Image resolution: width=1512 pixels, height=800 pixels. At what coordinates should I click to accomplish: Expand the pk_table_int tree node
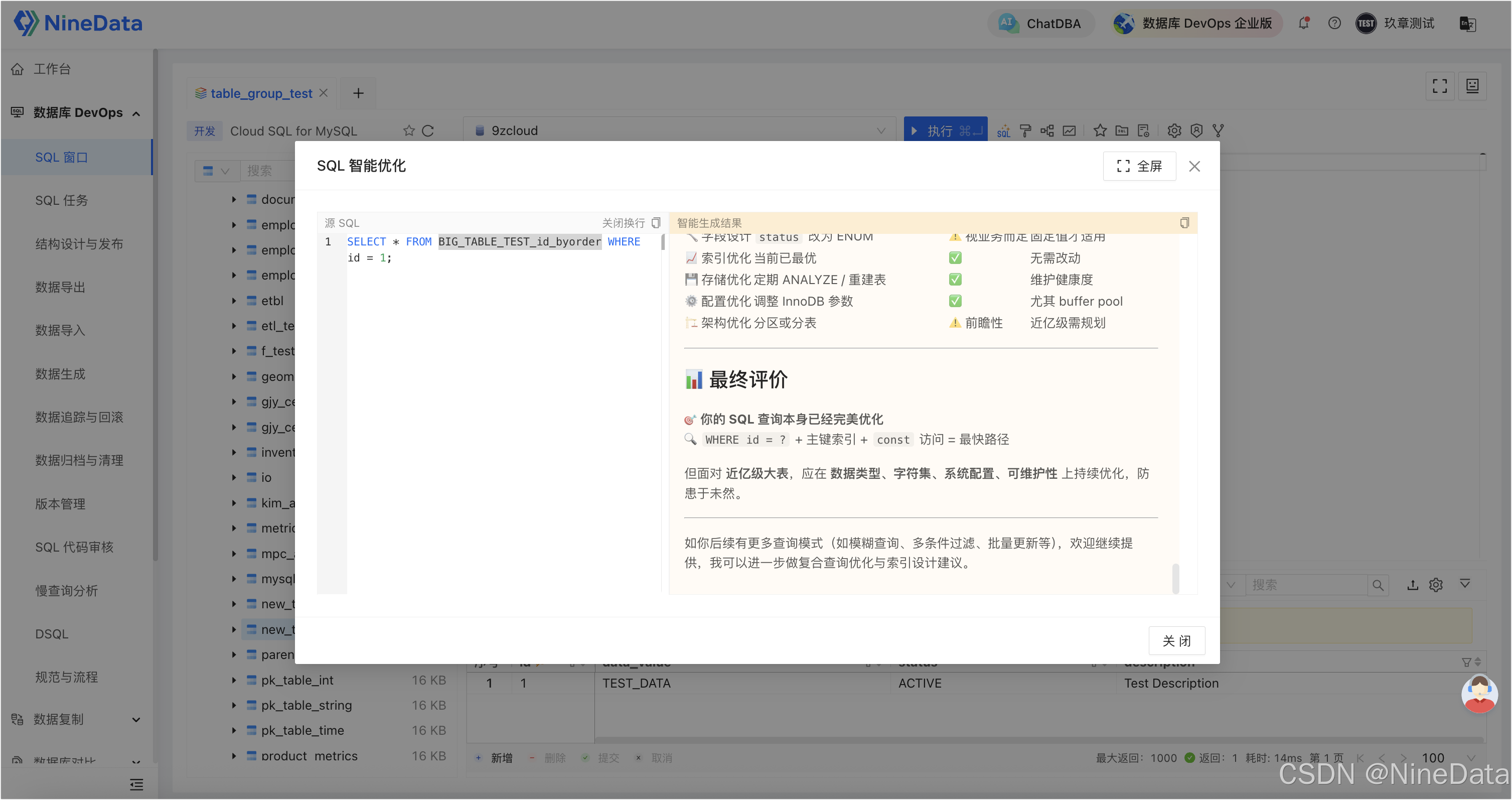coord(234,680)
